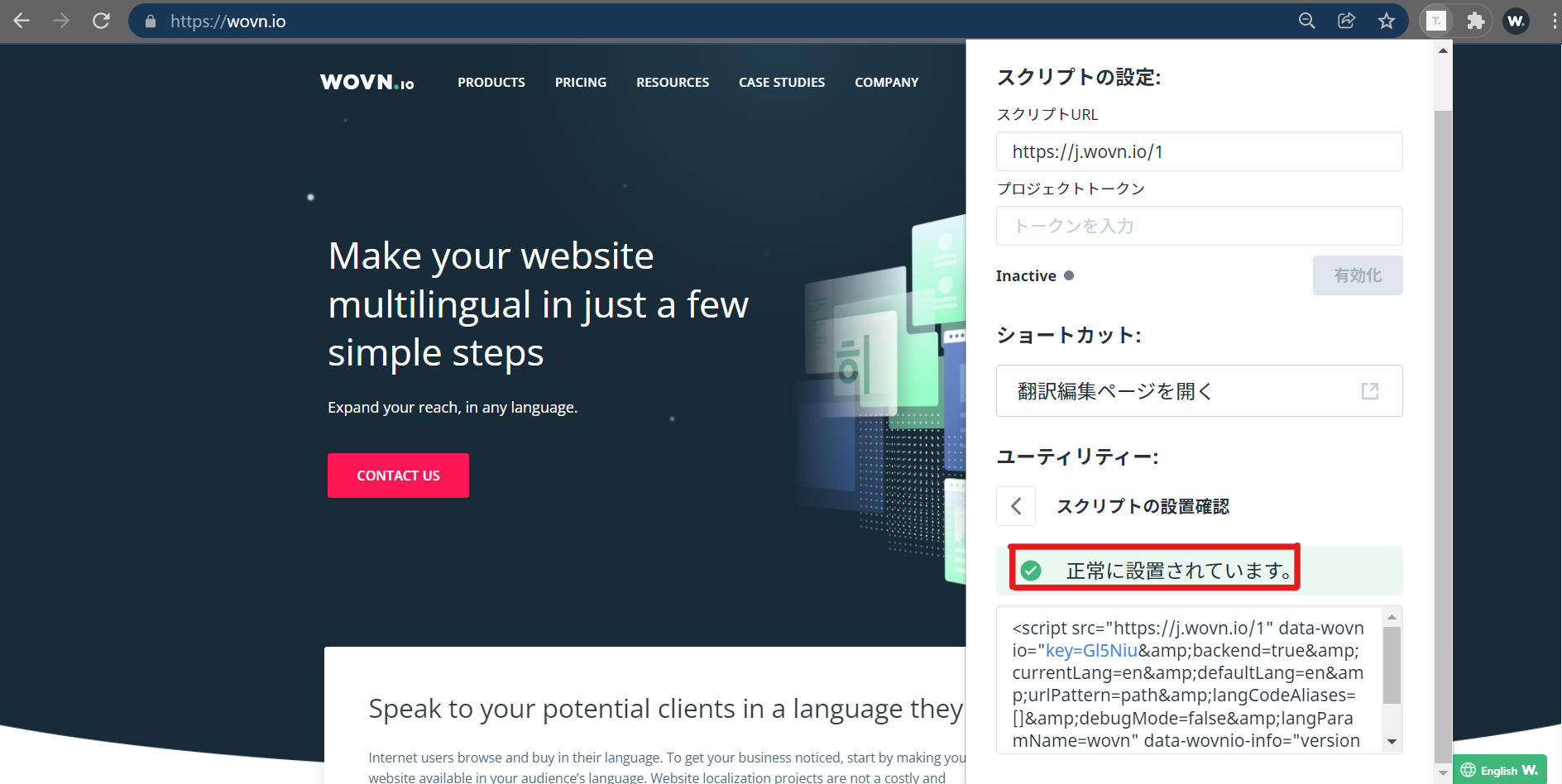The width and height of the screenshot is (1562, 784).
Task: Open the English language switcher widget
Action: point(1499,770)
